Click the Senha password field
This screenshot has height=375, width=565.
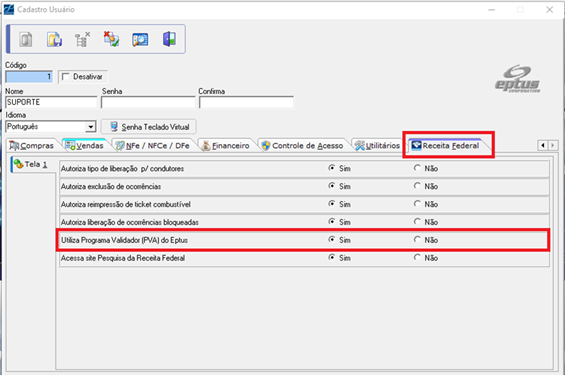(x=148, y=102)
